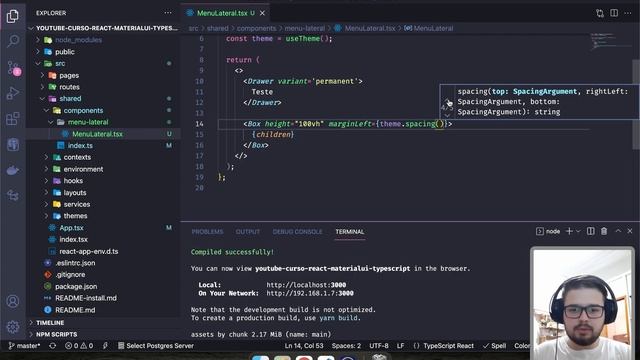Maximize the panel with up chevron

[x=618, y=231]
